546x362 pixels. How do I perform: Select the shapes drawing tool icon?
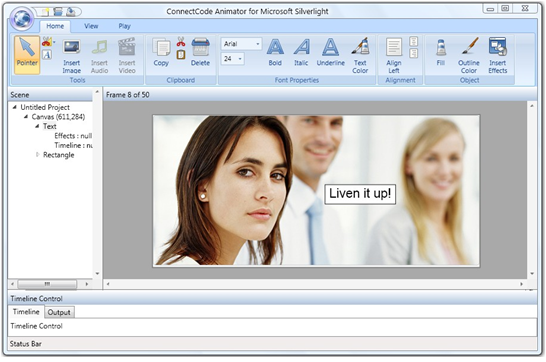click(46, 42)
